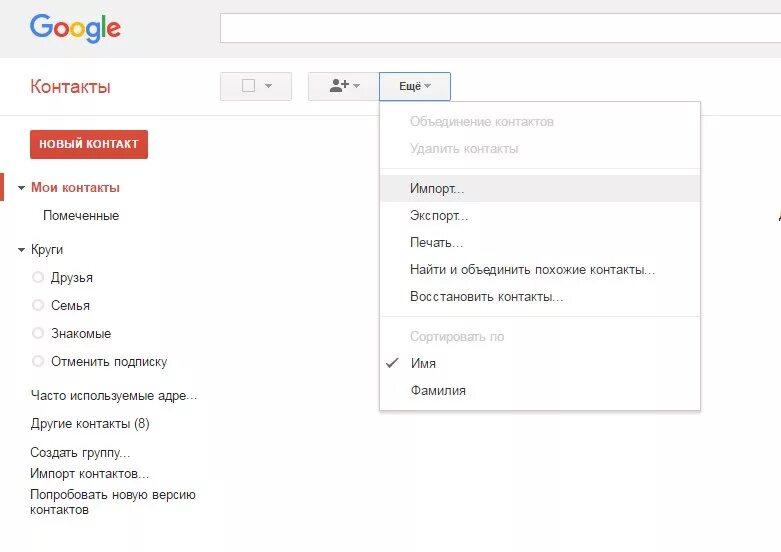Open Другие контакты (8)
781x552 pixels.
pyautogui.click(x=90, y=424)
